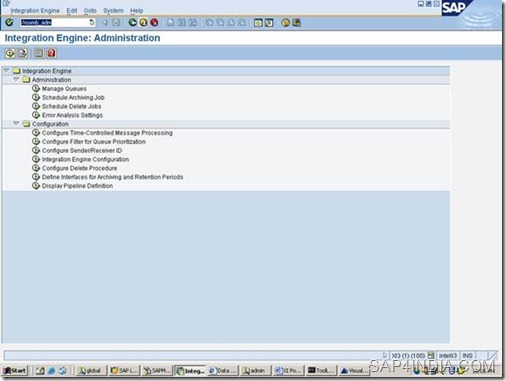Open the Help menu
The height and width of the screenshot is (381, 506).
click(136, 10)
